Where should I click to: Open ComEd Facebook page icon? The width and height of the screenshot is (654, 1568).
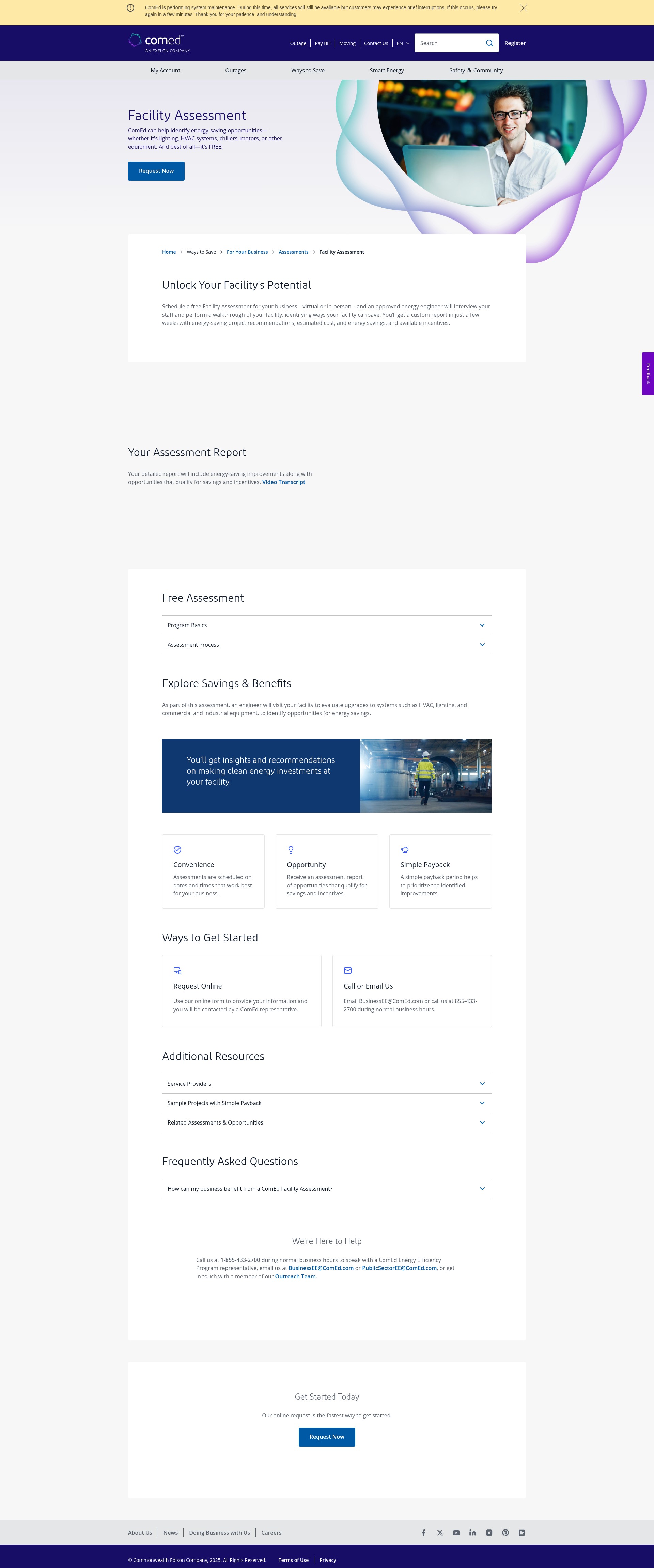coord(423,1532)
